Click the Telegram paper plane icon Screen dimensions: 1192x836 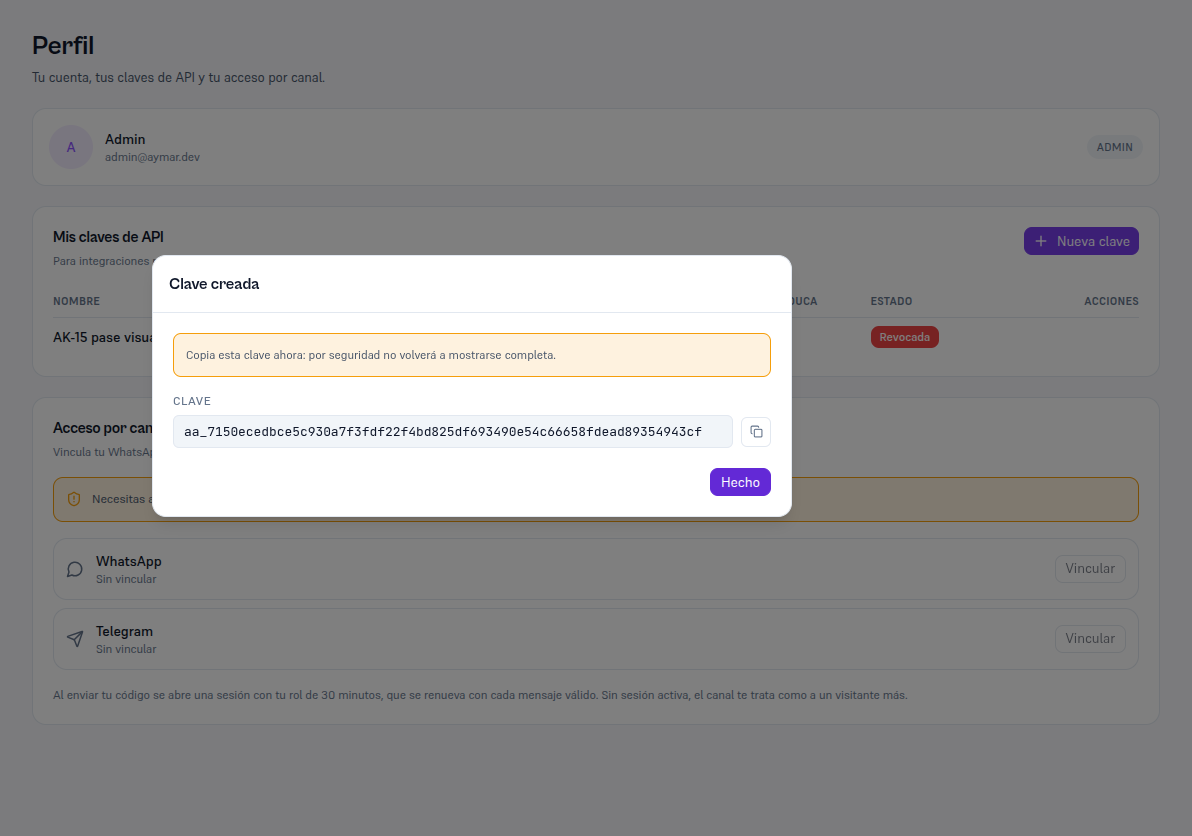tap(74, 639)
